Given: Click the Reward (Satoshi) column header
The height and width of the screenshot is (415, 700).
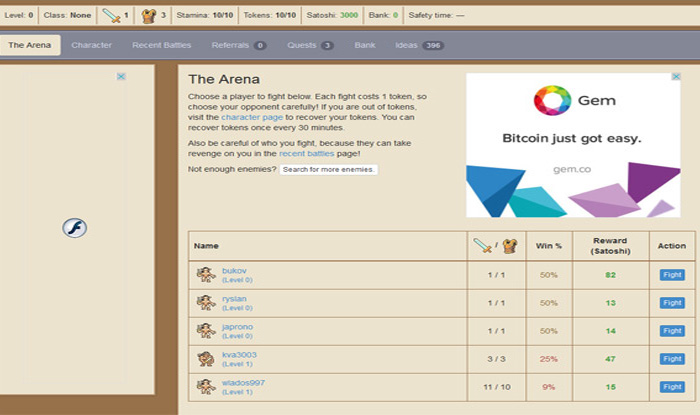Looking at the screenshot, I should pyautogui.click(x=610, y=246).
